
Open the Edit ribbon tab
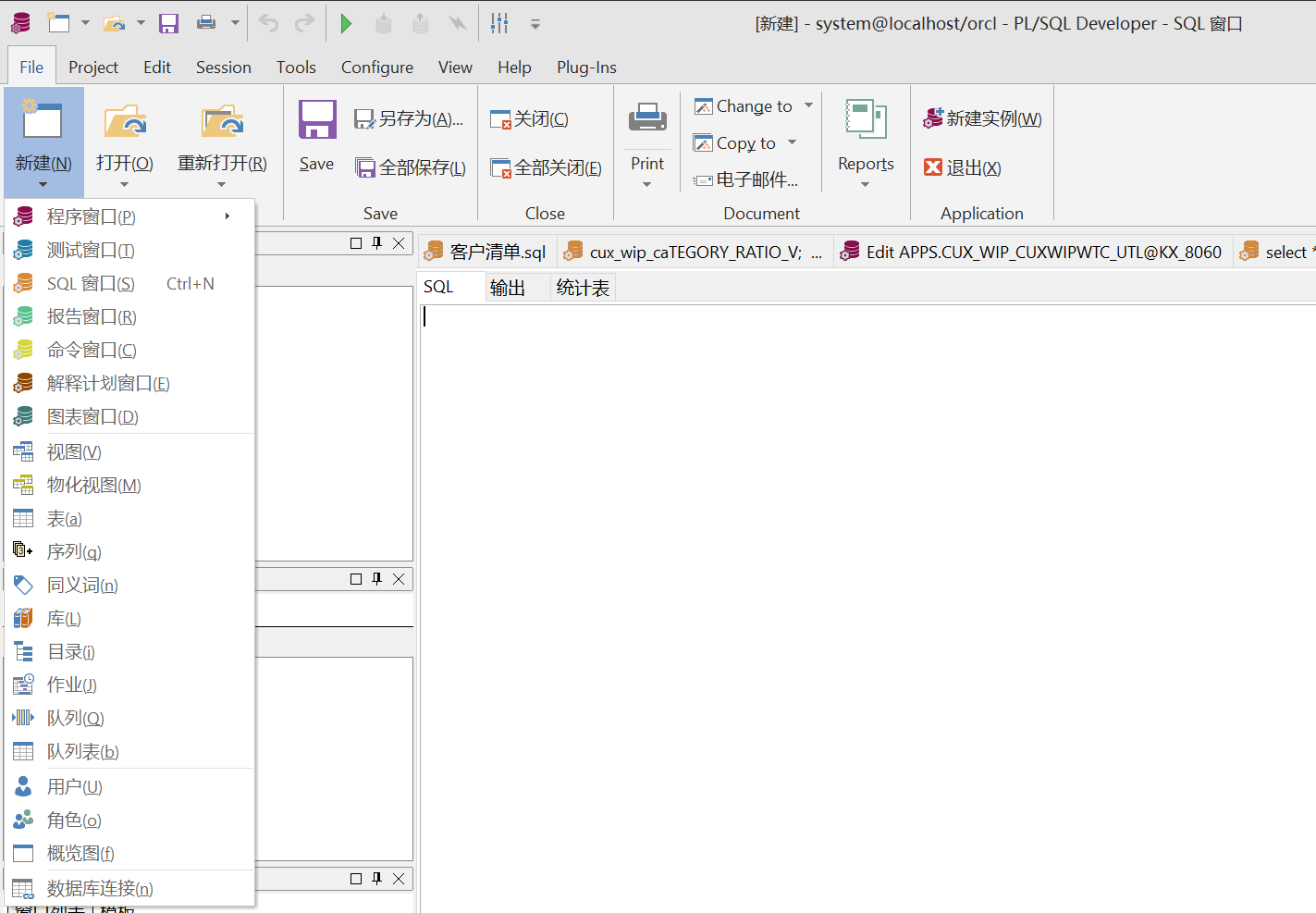[x=157, y=68]
